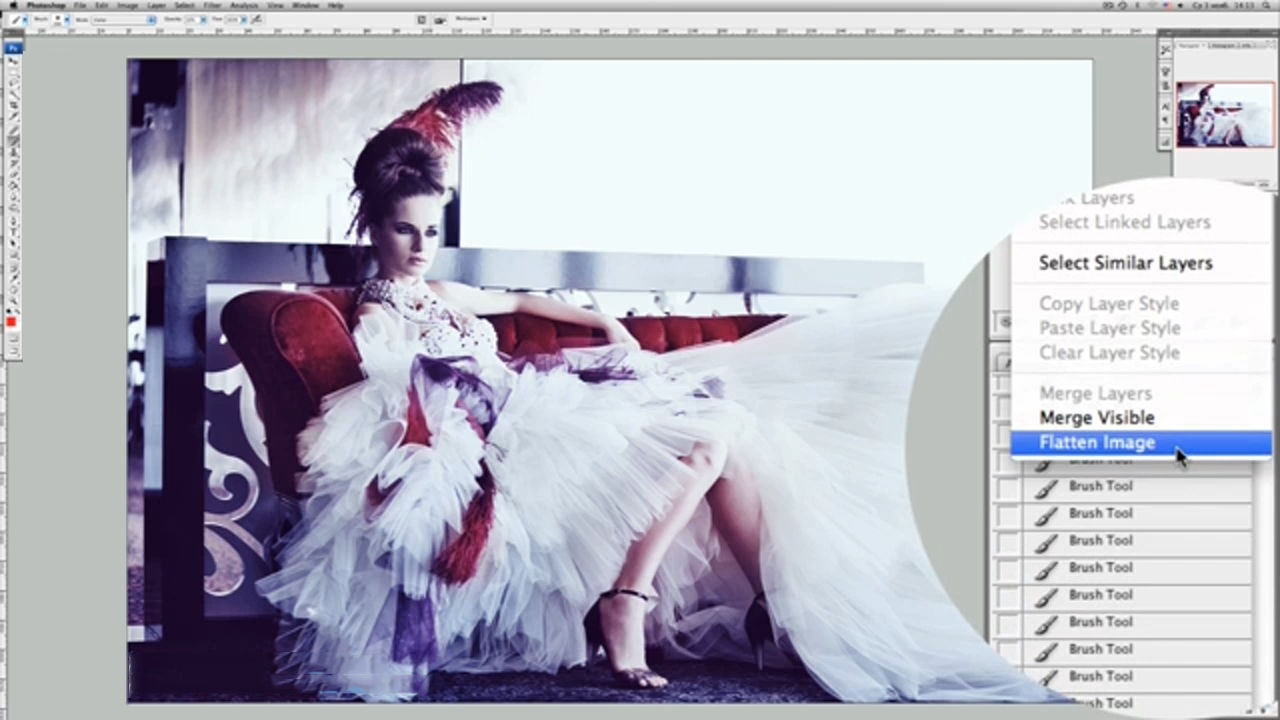1280x720 pixels.
Task: Open the File menu
Action: click(x=80, y=6)
